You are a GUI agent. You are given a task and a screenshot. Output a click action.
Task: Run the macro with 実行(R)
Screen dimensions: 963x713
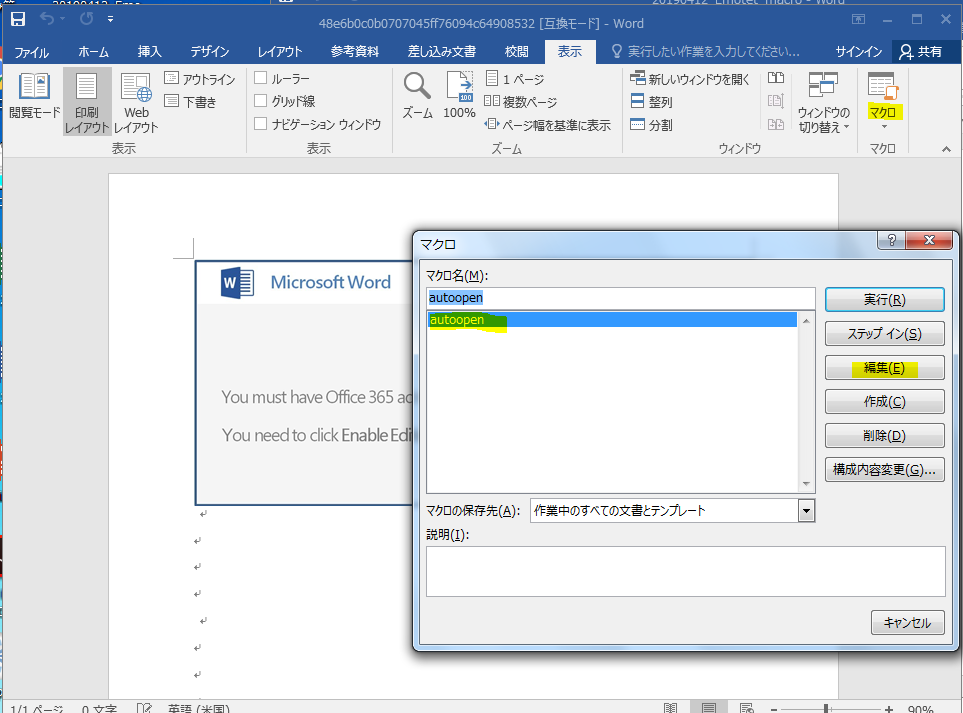tap(884, 300)
